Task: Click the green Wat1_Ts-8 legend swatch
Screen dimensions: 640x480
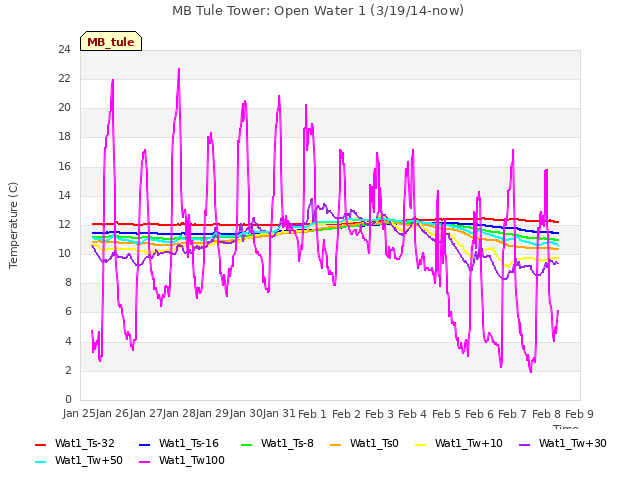Action: [x=247, y=444]
